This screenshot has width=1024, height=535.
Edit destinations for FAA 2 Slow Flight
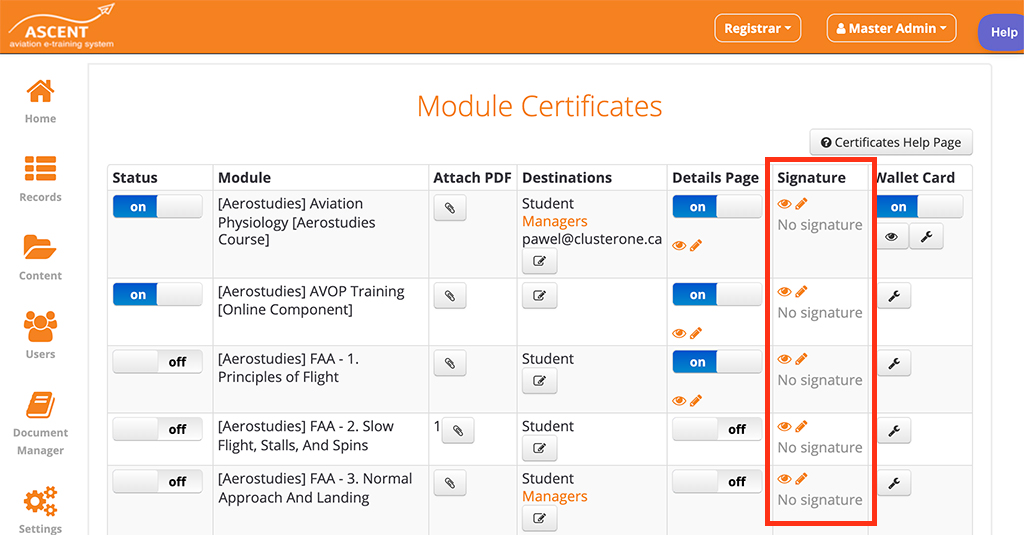click(x=539, y=448)
